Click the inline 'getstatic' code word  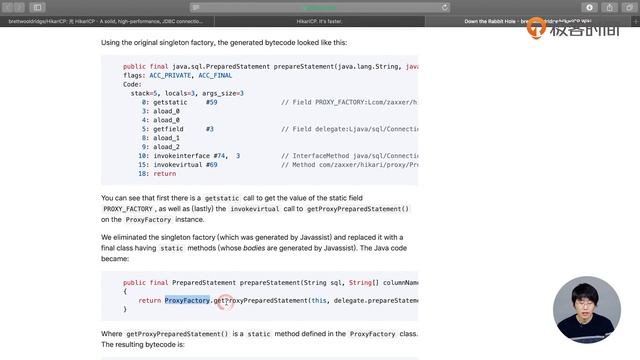(222, 198)
